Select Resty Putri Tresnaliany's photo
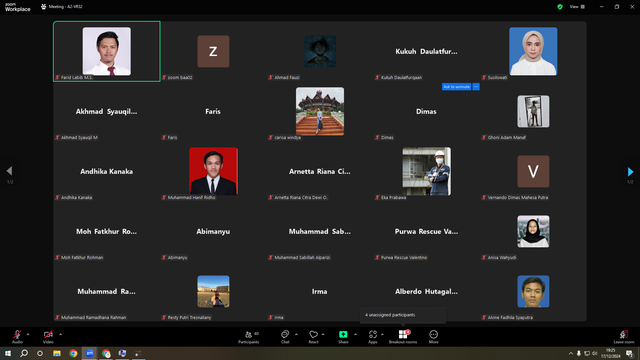The width and height of the screenshot is (640, 360). 213,291
